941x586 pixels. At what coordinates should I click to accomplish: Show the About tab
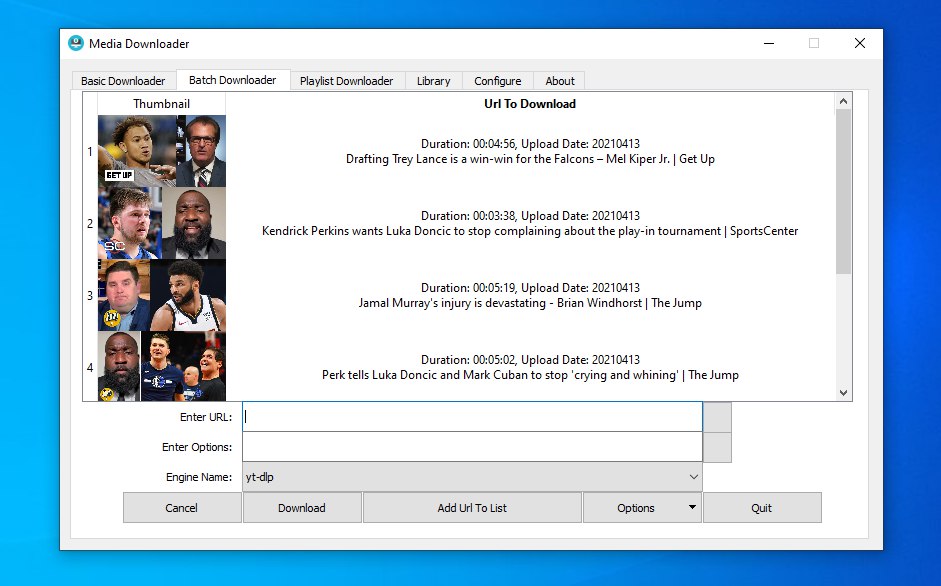point(560,80)
